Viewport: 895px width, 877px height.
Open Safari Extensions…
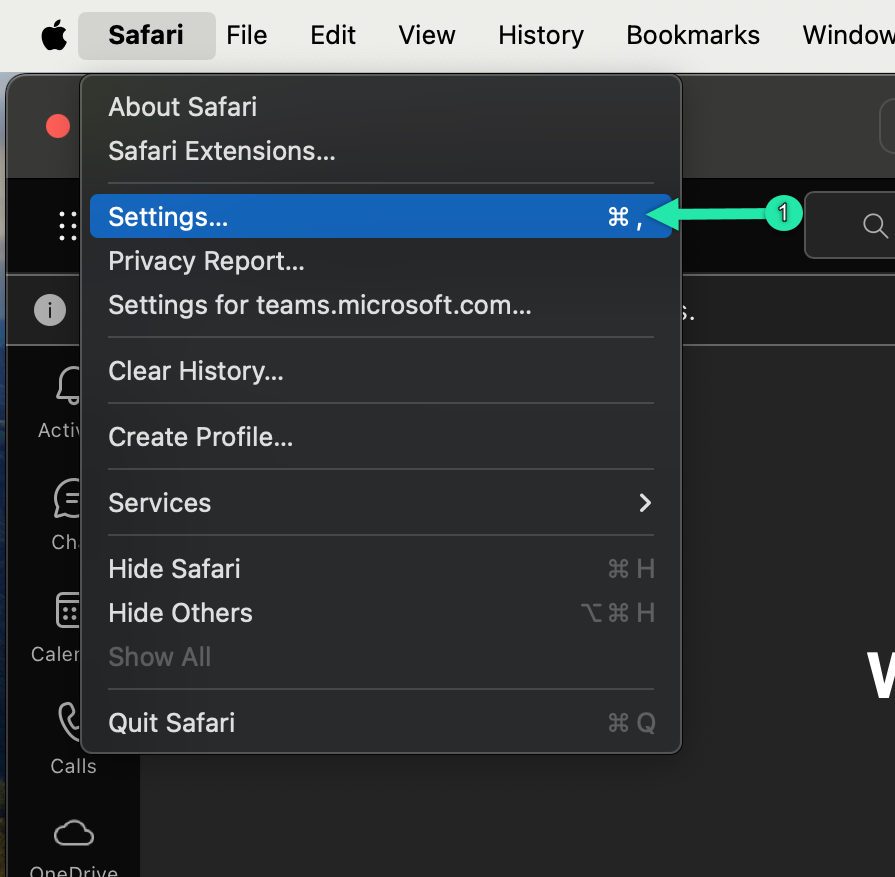point(381,151)
